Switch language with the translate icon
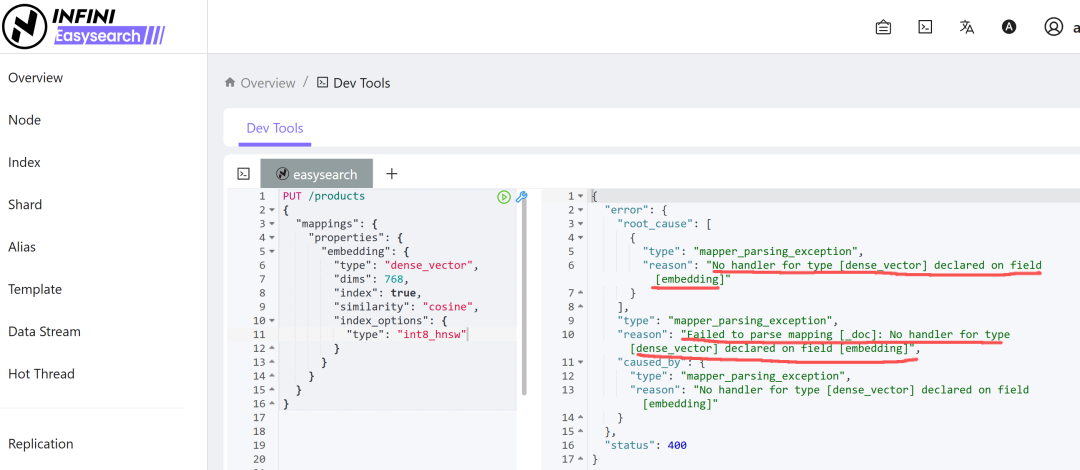The image size is (1080, 470). [x=967, y=27]
